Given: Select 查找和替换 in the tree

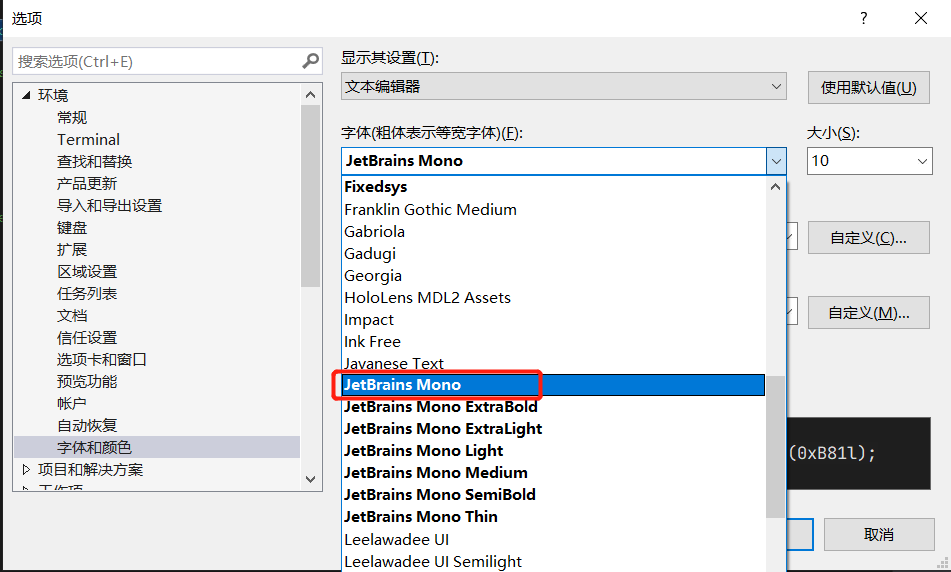Looking at the screenshot, I should [x=94, y=161].
